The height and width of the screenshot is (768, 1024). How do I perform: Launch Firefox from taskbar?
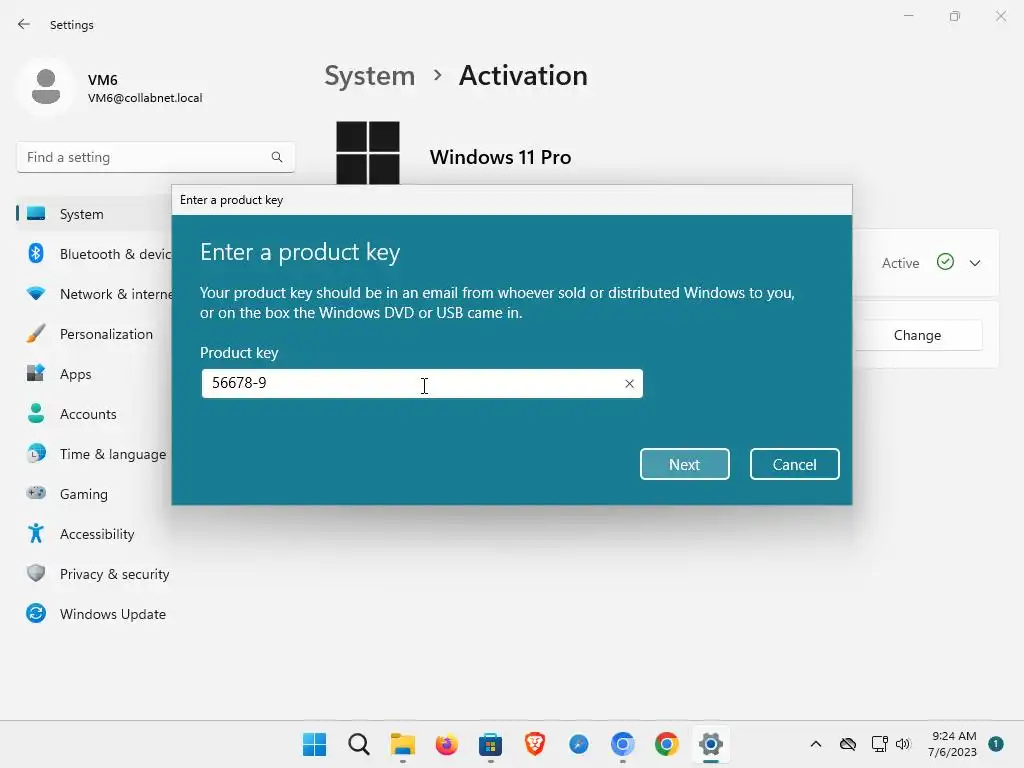pyautogui.click(x=447, y=744)
